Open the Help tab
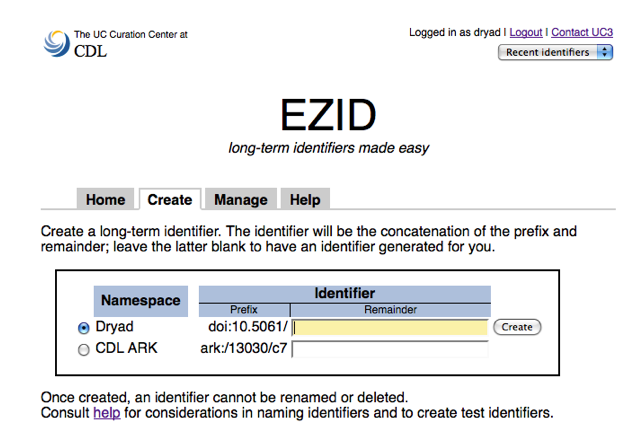This screenshot has height=438, width=638. pos(305,199)
